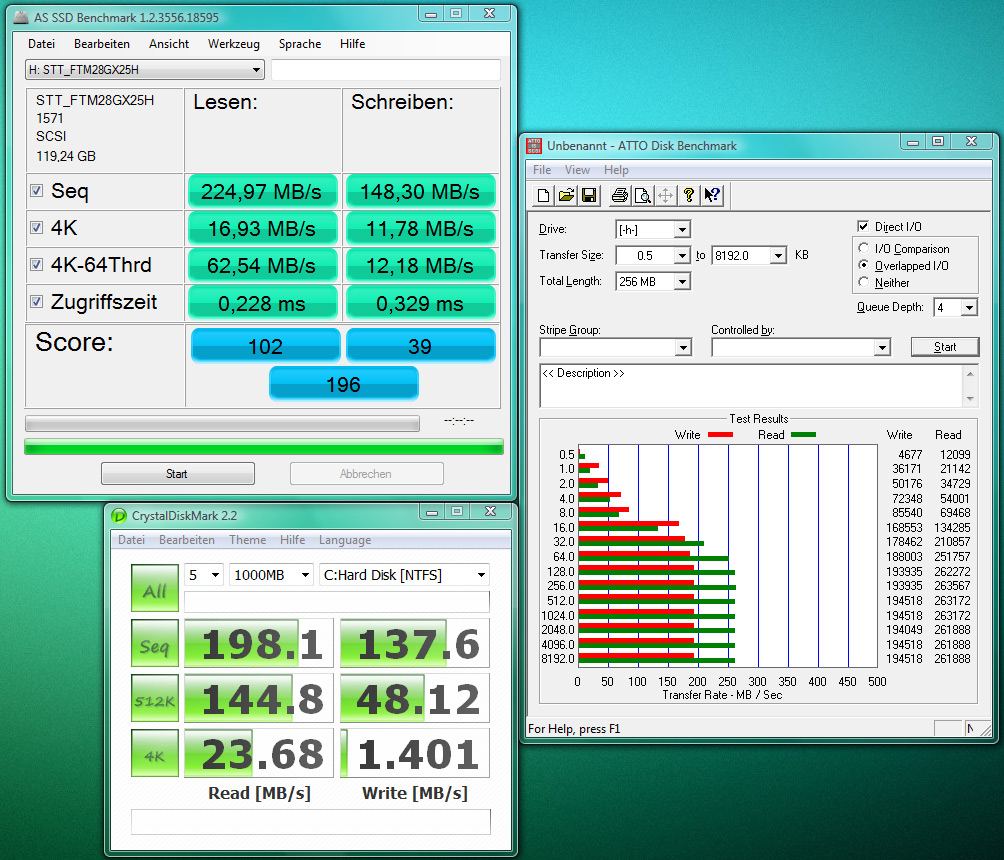Click the gray progress bar above the green one
1004x860 pixels.
(222, 423)
